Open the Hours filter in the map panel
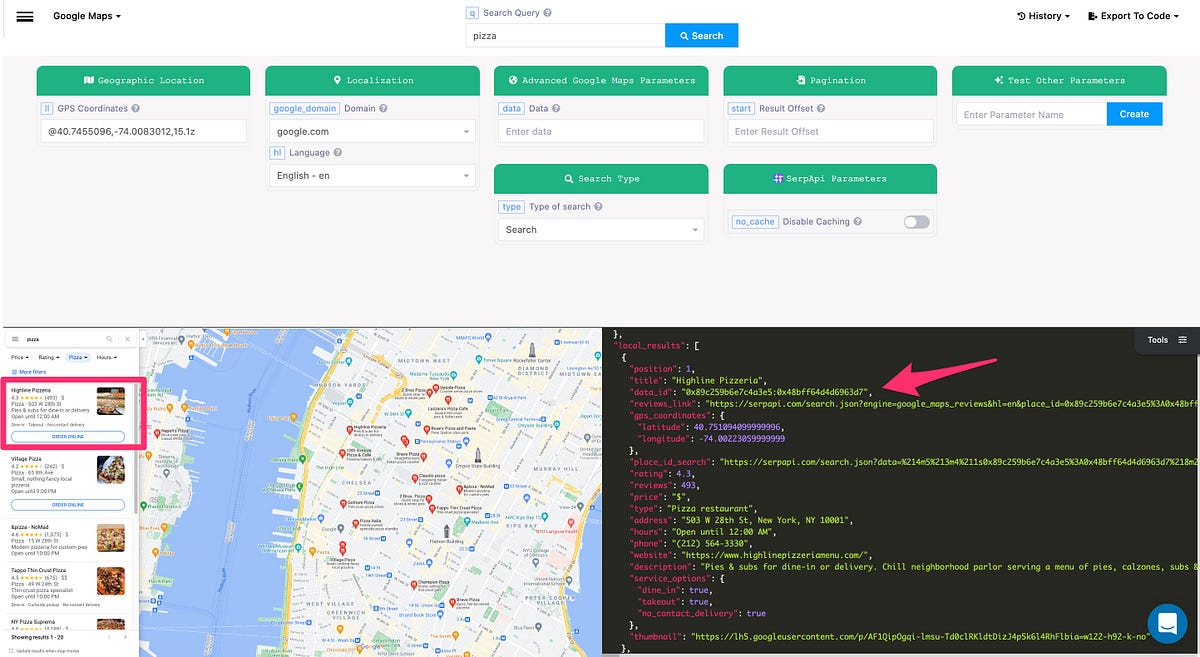The height and width of the screenshot is (657, 1200). click(x=106, y=356)
